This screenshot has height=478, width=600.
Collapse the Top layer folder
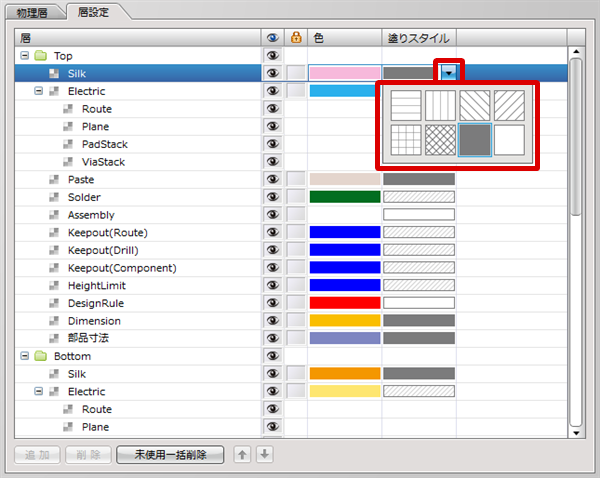(x=24, y=56)
